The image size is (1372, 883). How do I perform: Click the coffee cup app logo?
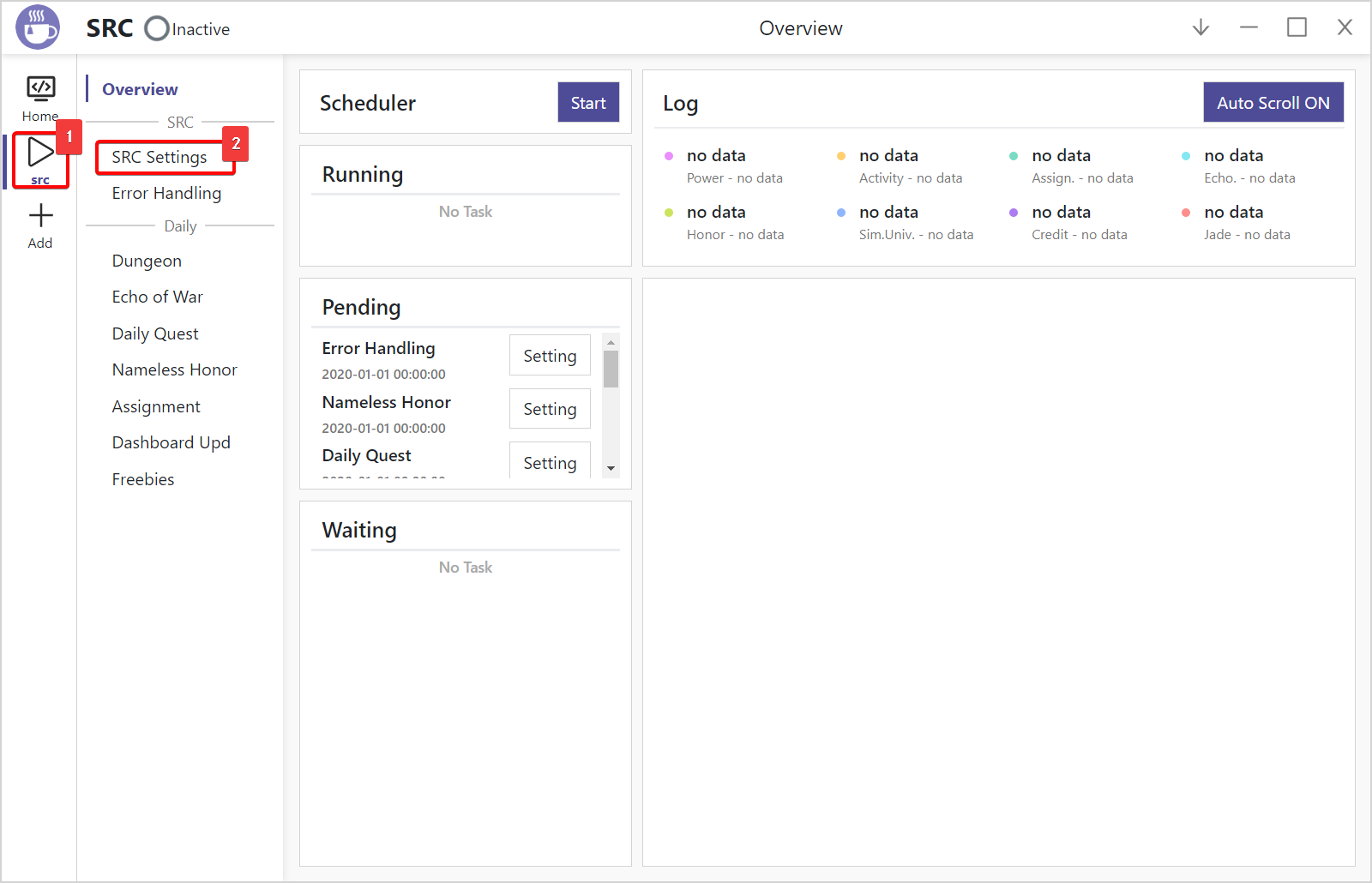38,27
